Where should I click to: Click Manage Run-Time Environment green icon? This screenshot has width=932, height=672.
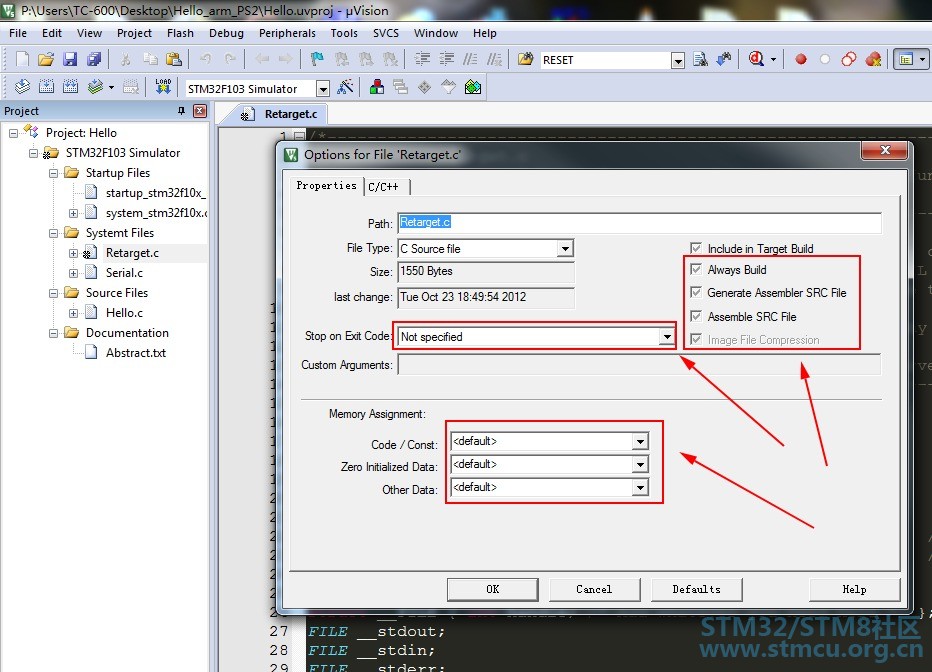[473, 87]
